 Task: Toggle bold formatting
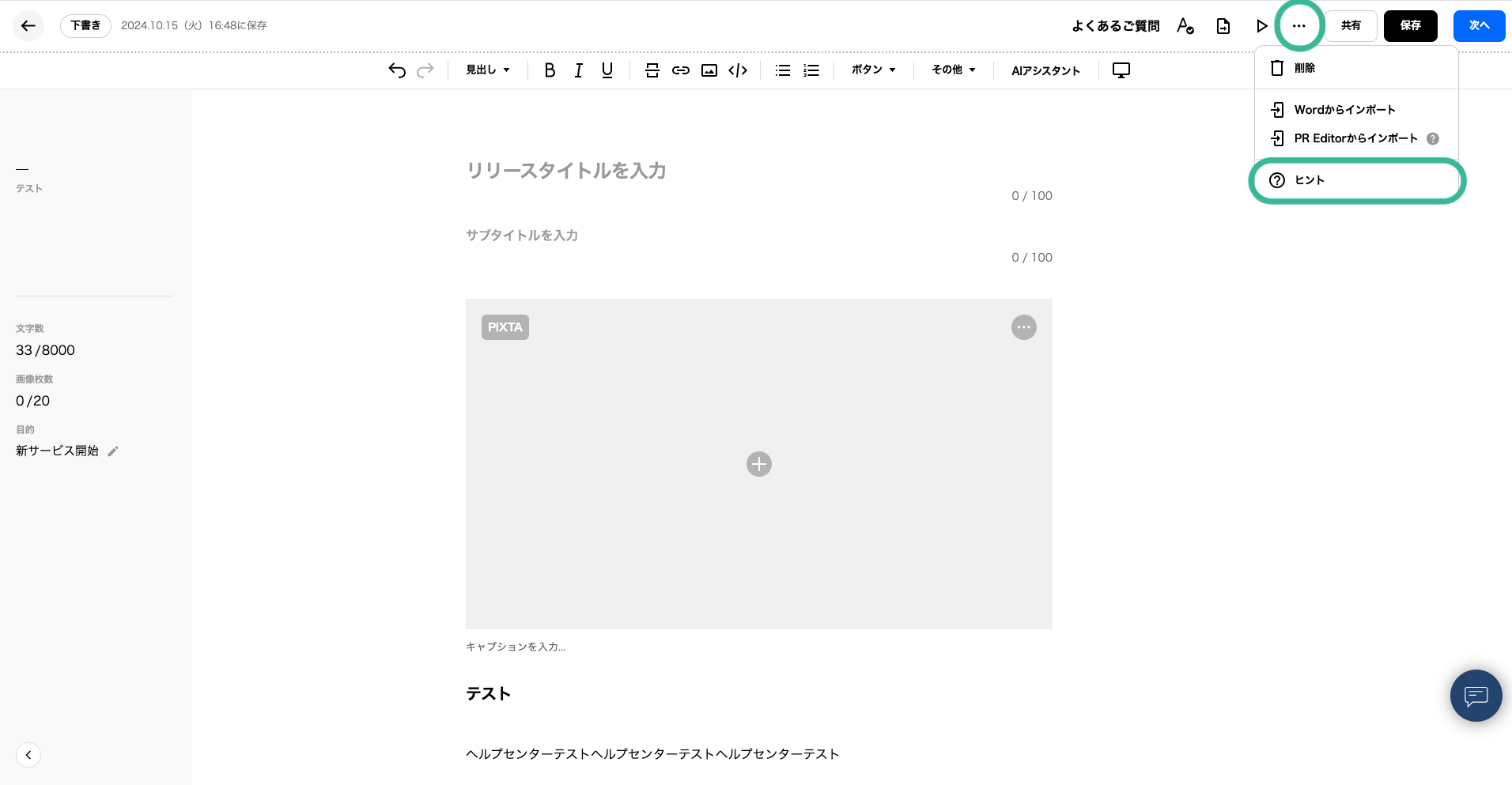click(x=550, y=70)
